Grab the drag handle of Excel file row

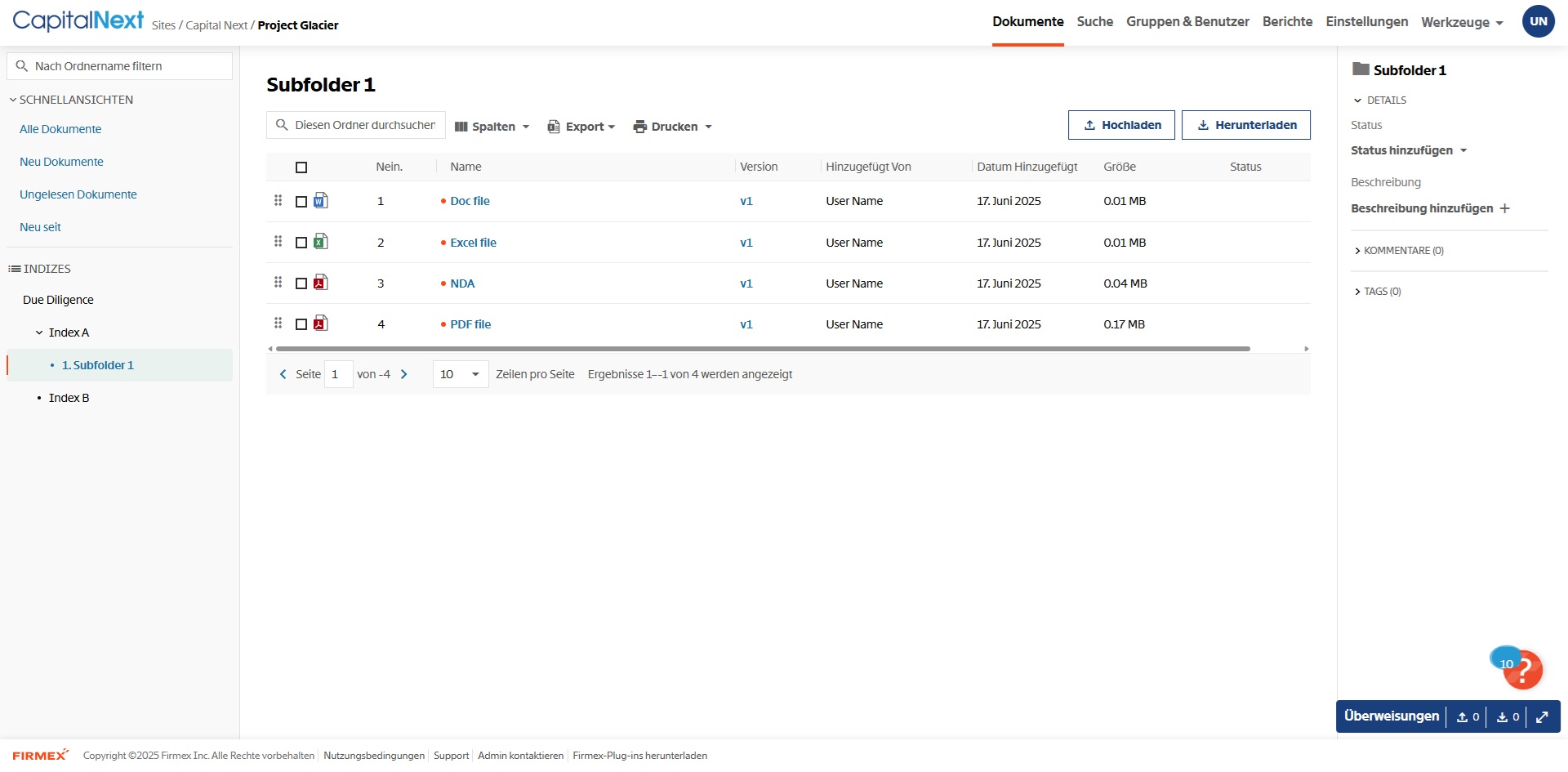(278, 241)
